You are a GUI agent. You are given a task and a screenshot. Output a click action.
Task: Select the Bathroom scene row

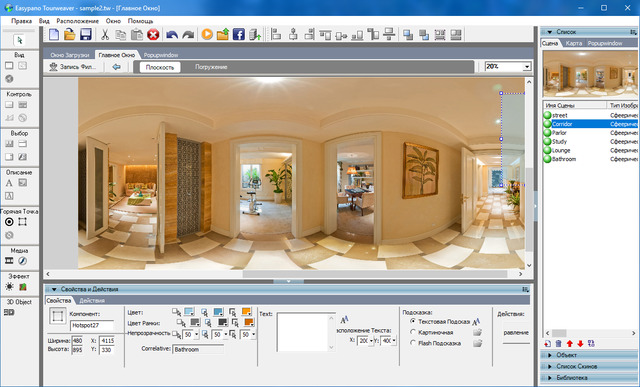coord(590,159)
